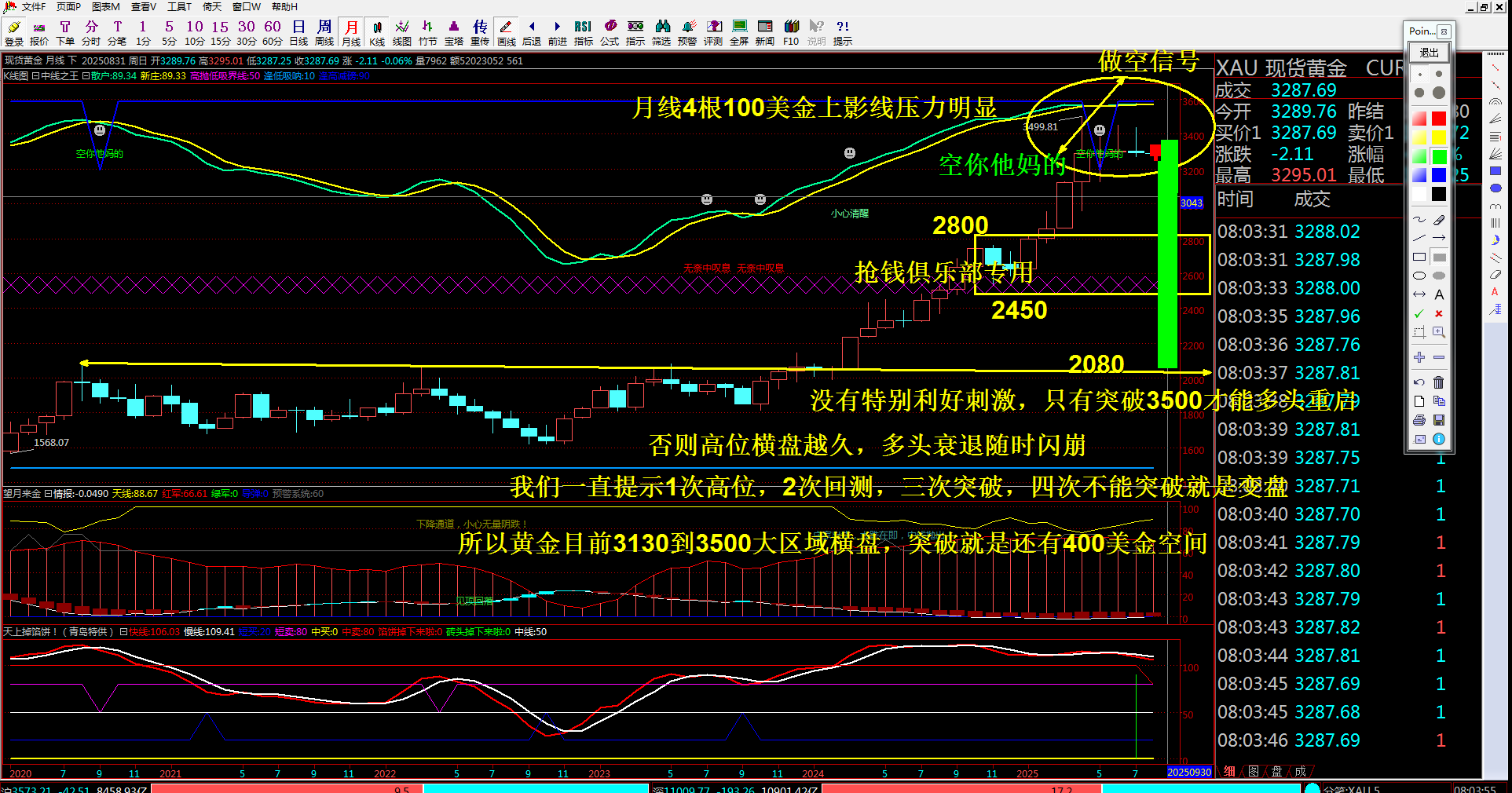Select the 宝塔 tower chart icon

pos(454,33)
